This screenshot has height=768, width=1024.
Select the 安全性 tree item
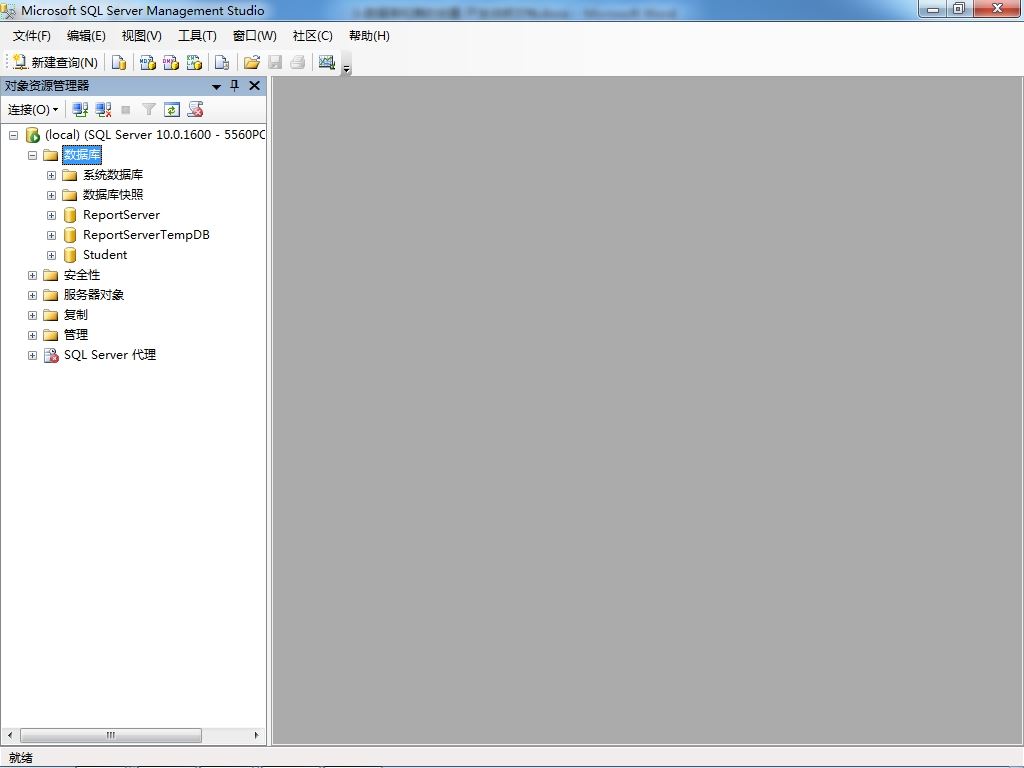point(82,275)
